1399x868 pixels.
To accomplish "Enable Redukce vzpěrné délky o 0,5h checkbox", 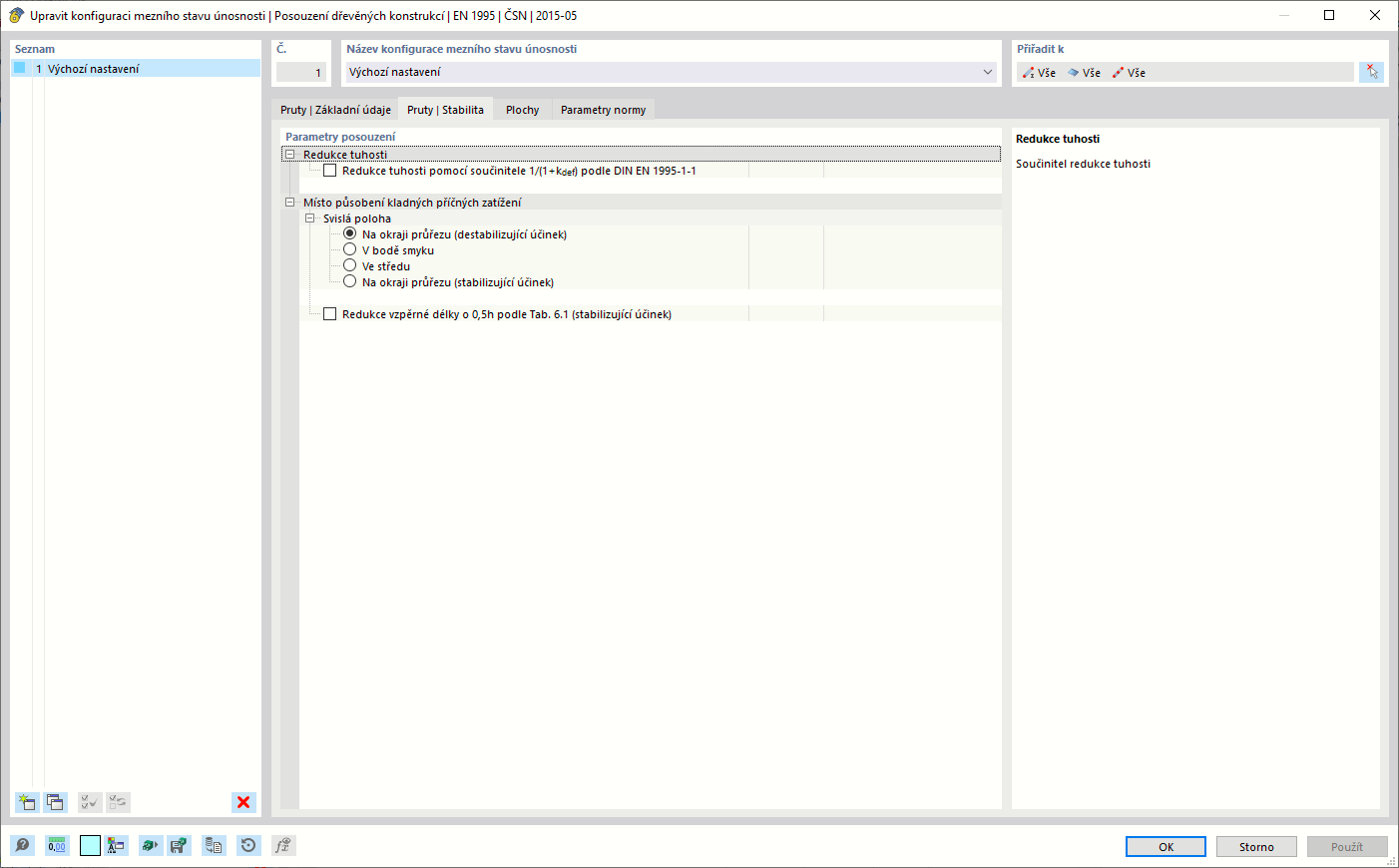I will 329,314.
